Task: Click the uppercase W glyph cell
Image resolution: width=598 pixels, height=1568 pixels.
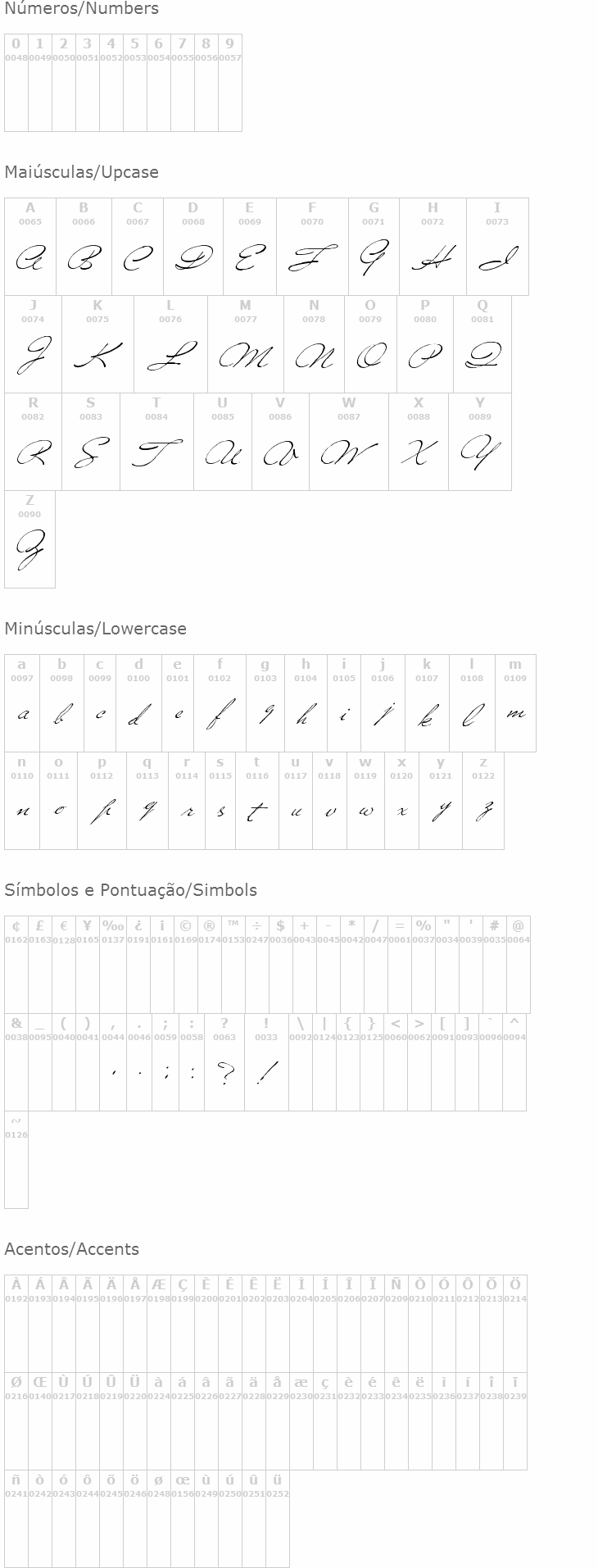Action: click(x=349, y=442)
